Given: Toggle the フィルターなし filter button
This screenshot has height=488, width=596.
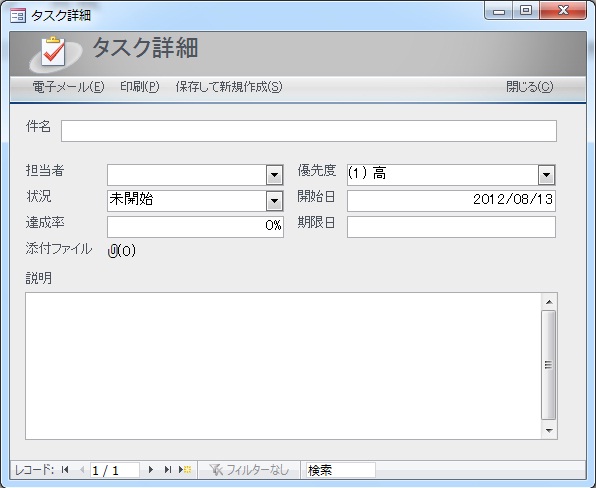Looking at the screenshot, I should click(249, 470).
